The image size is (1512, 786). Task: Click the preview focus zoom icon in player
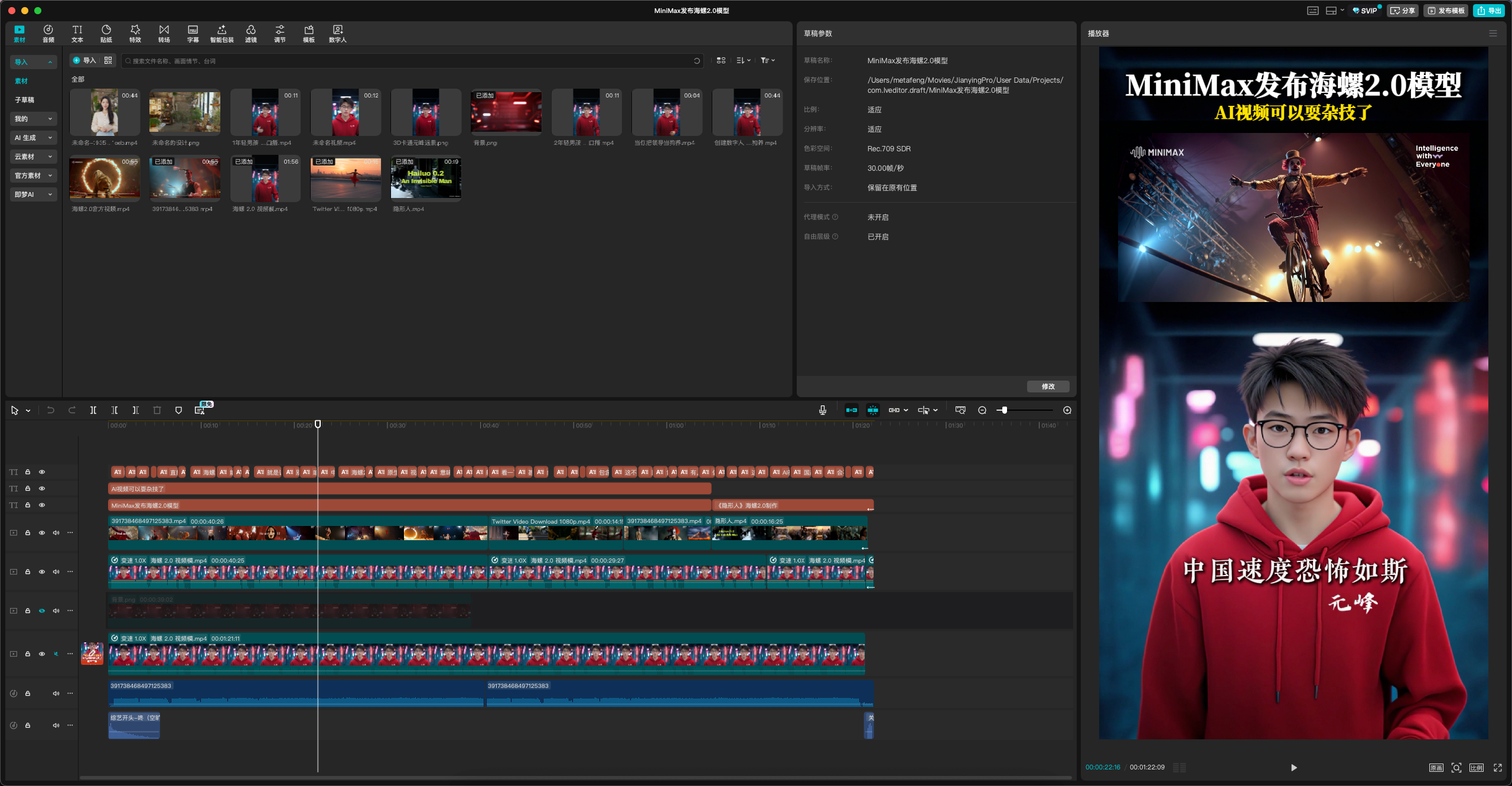(x=1456, y=768)
